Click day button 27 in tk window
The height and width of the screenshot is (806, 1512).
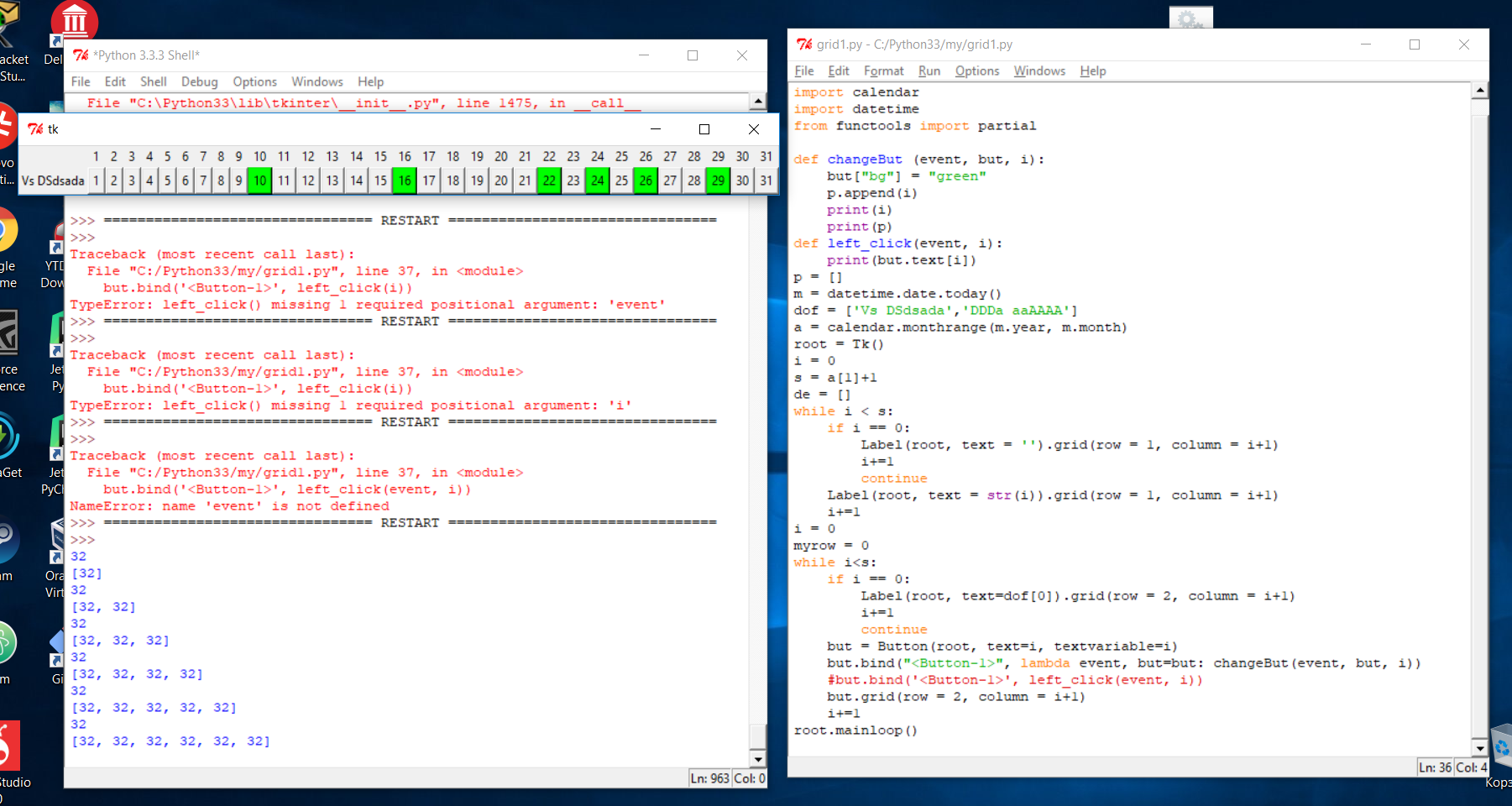tap(670, 181)
